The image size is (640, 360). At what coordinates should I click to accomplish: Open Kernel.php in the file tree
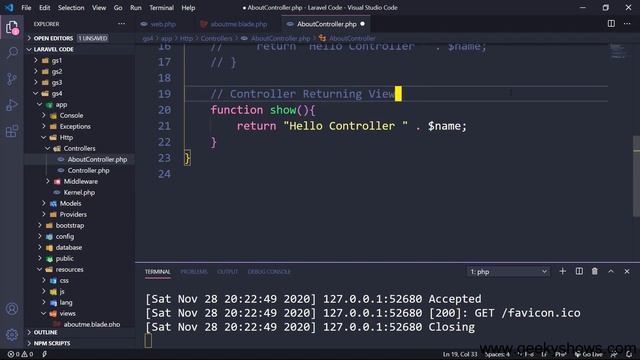point(80,193)
